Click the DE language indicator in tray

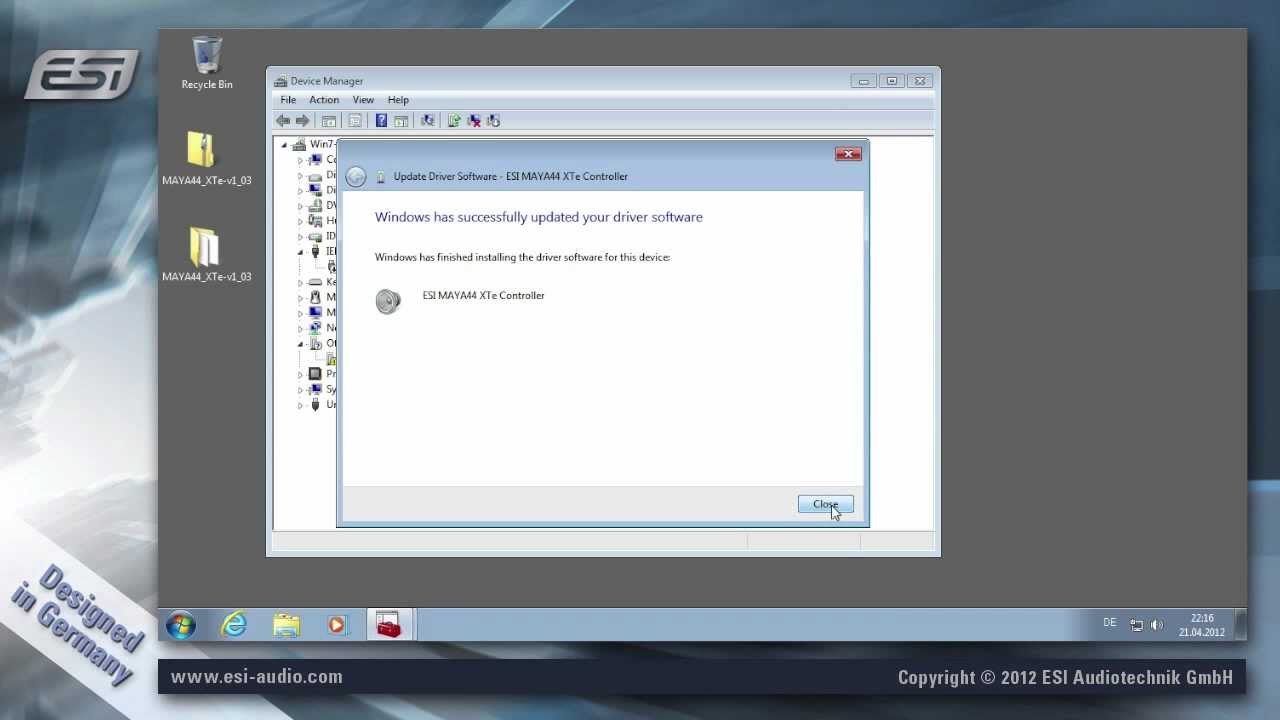tap(1110, 623)
